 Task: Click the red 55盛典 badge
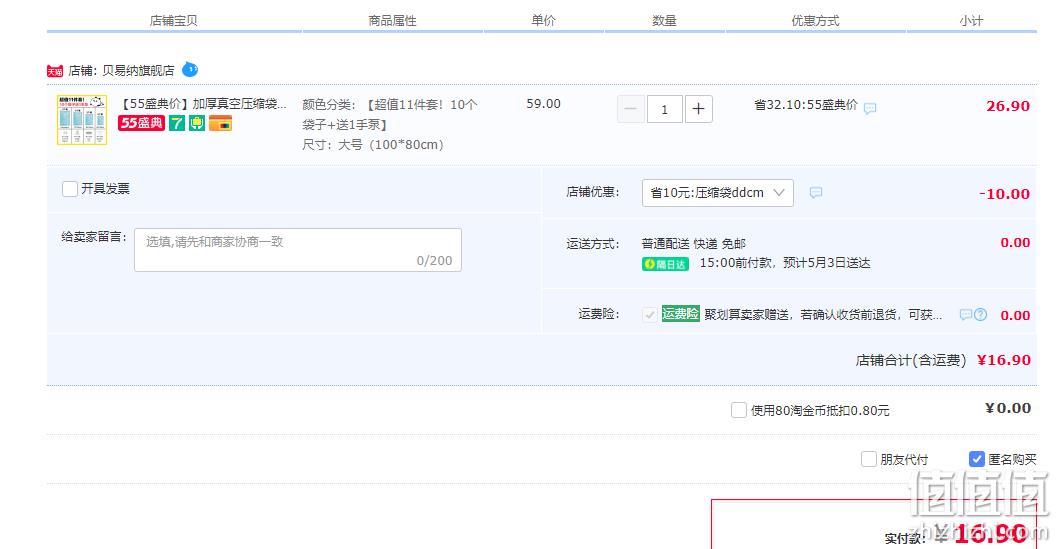[x=141, y=123]
